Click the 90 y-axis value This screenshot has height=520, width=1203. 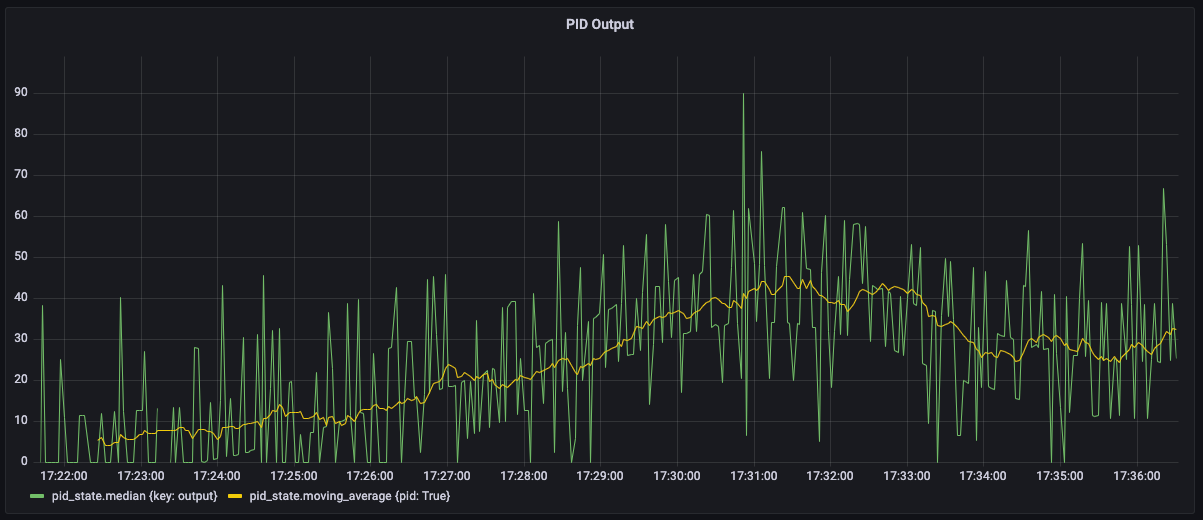click(x=20, y=93)
